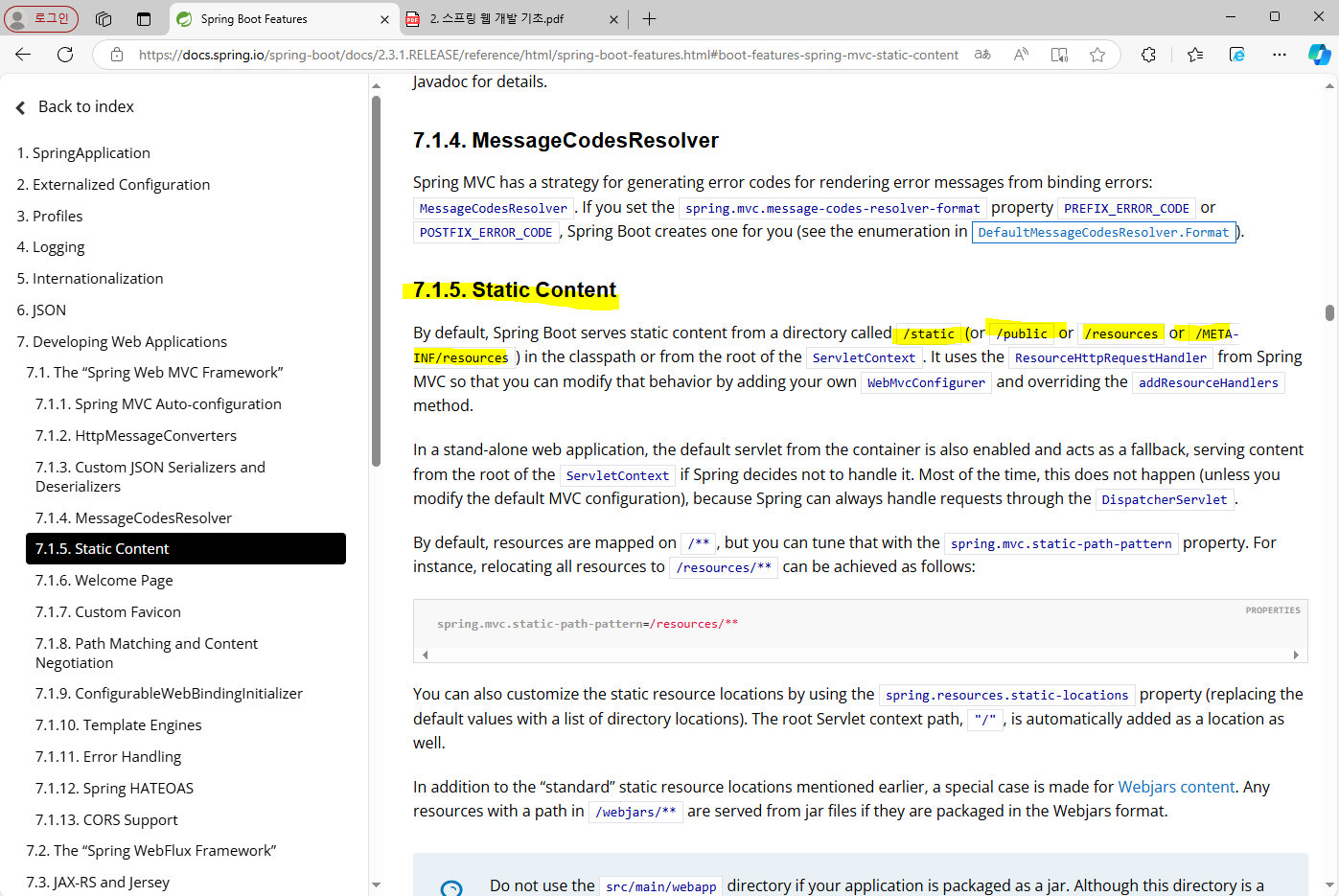The image size is (1339, 896).
Task: Click the translate page icon
Action: (x=982, y=55)
